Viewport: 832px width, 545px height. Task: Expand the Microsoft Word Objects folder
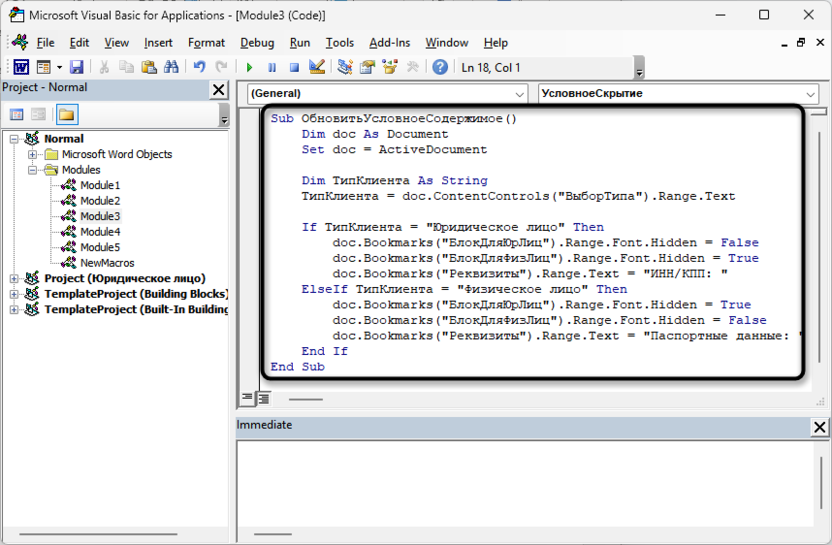(x=33, y=154)
